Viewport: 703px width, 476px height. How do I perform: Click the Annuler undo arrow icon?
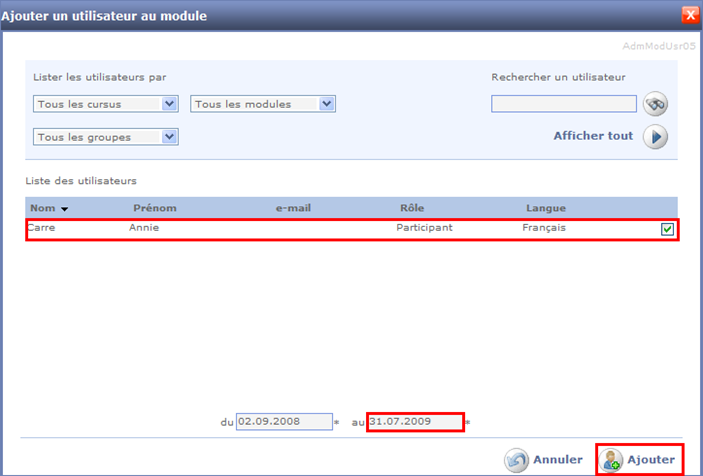pos(517,460)
